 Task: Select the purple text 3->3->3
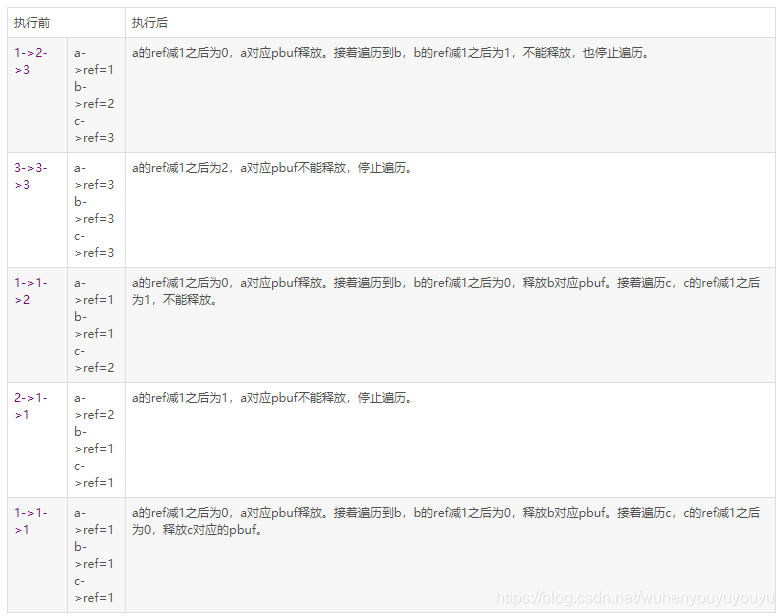coord(30,176)
